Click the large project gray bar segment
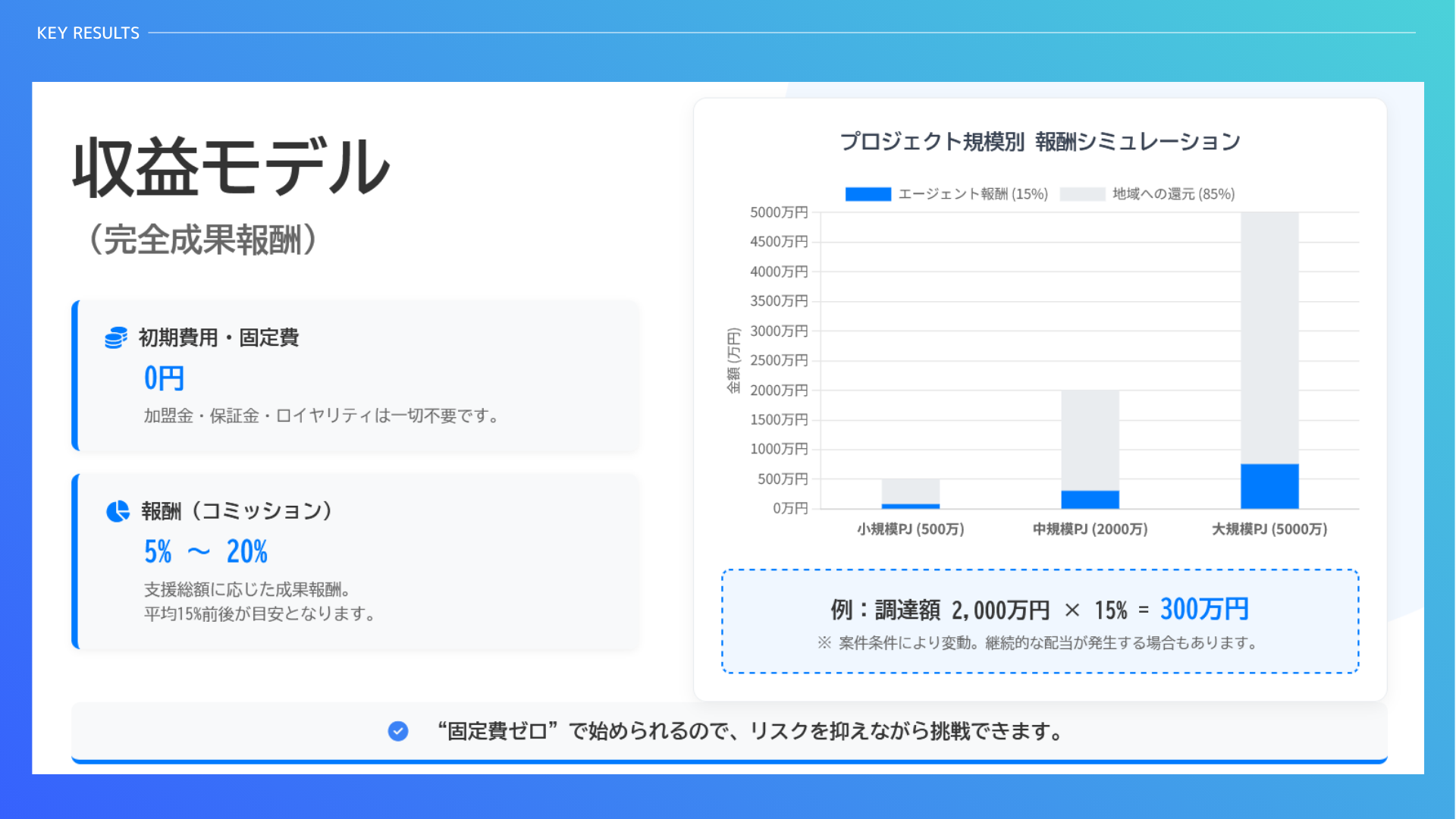The width and height of the screenshot is (1456, 819). [x=1269, y=337]
